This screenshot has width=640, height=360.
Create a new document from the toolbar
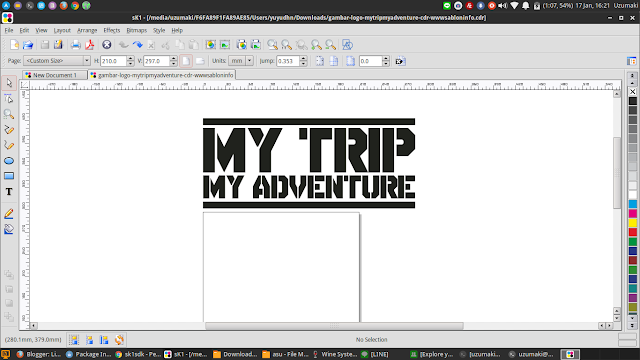click(x=14, y=44)
